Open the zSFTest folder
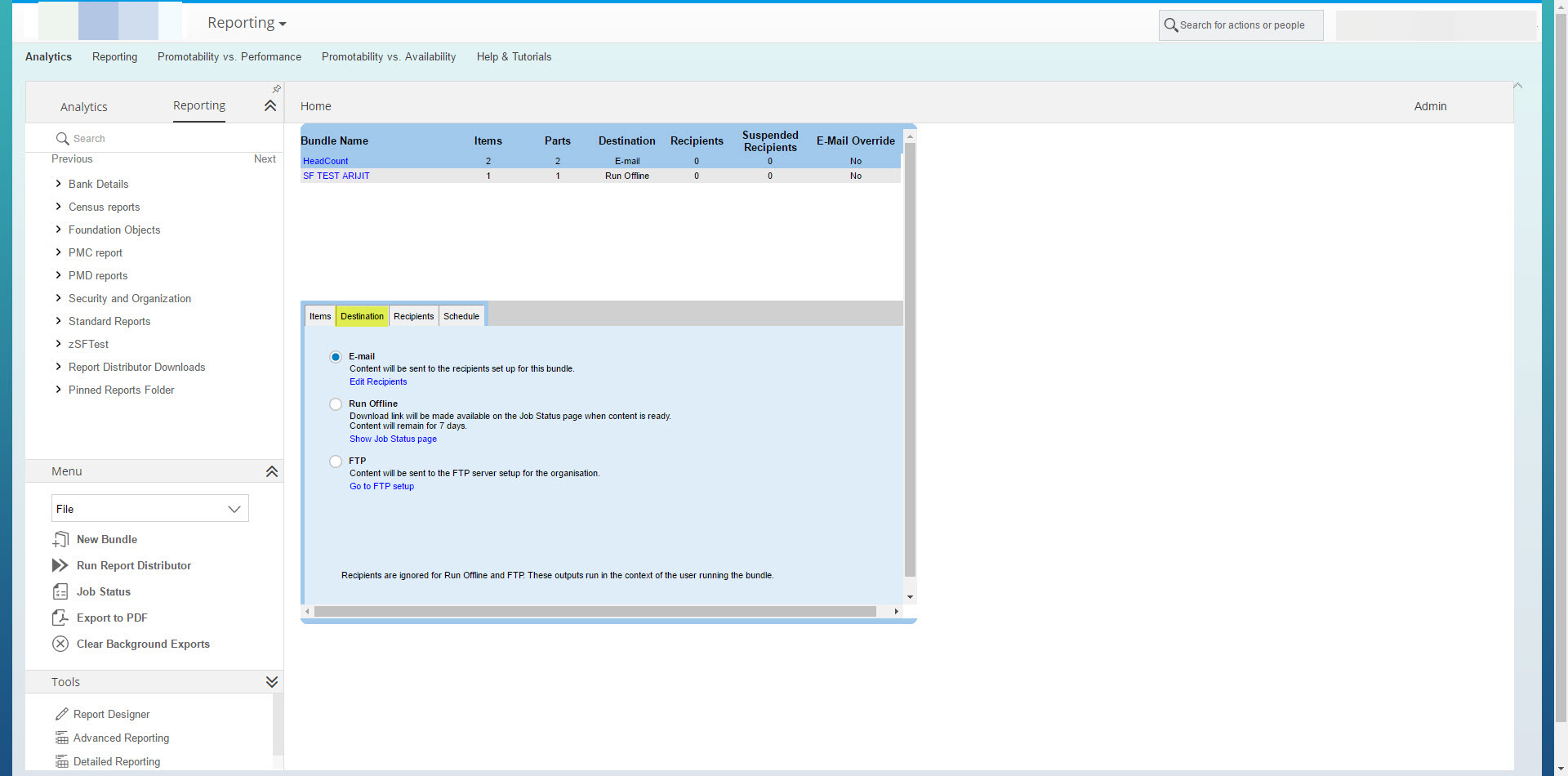Viewport: 1568px width, 776px height. [88, 344]
